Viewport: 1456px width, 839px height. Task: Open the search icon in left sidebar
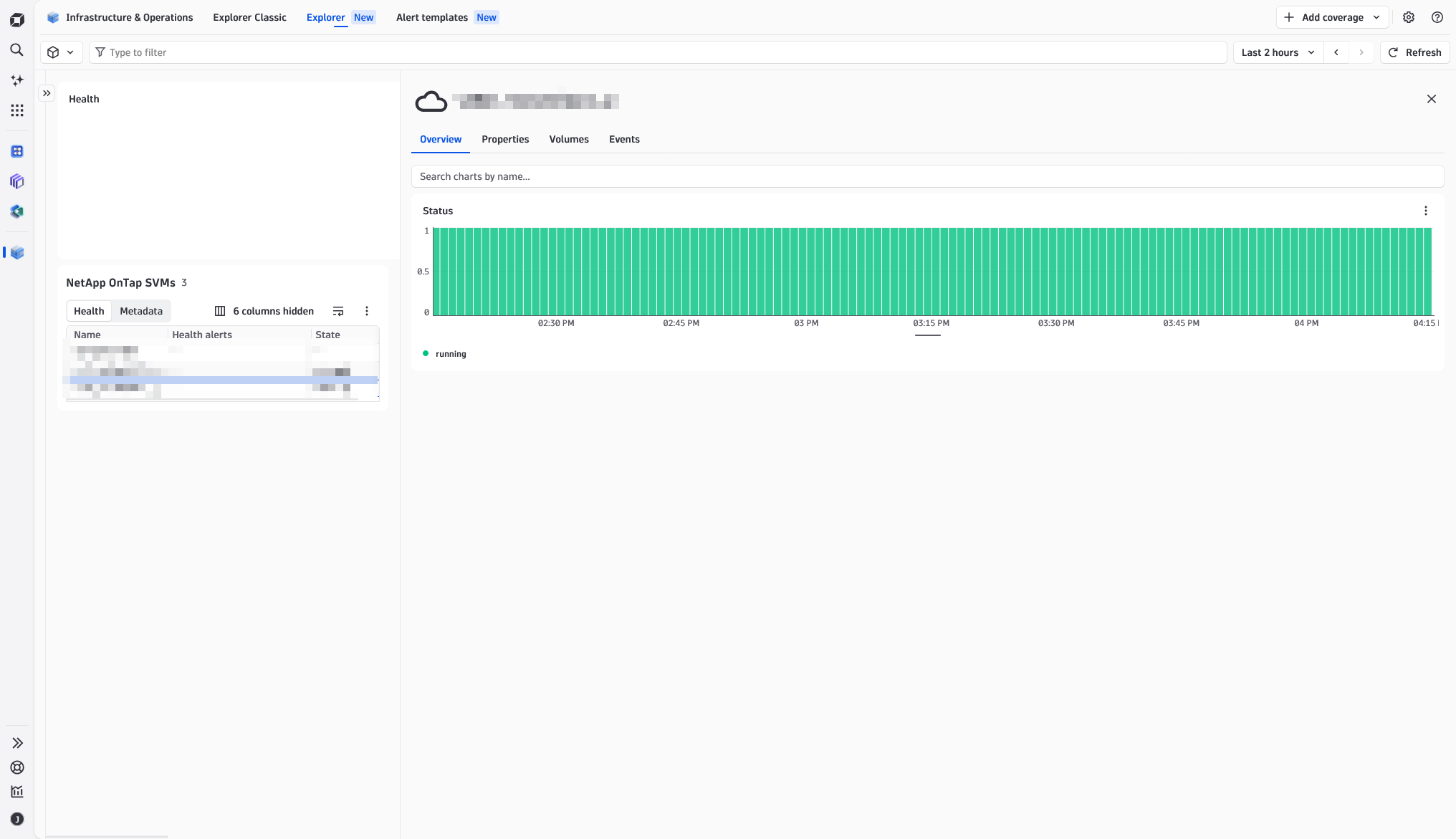(17, 50)
